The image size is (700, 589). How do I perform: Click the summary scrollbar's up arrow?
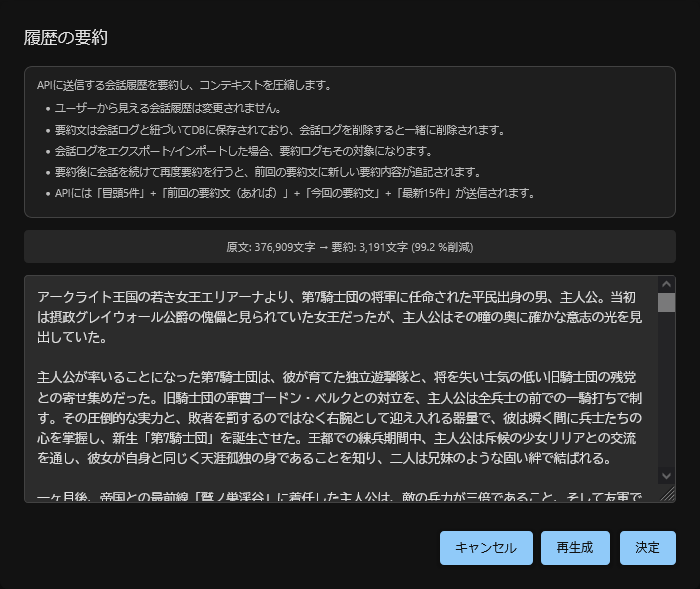666,284
